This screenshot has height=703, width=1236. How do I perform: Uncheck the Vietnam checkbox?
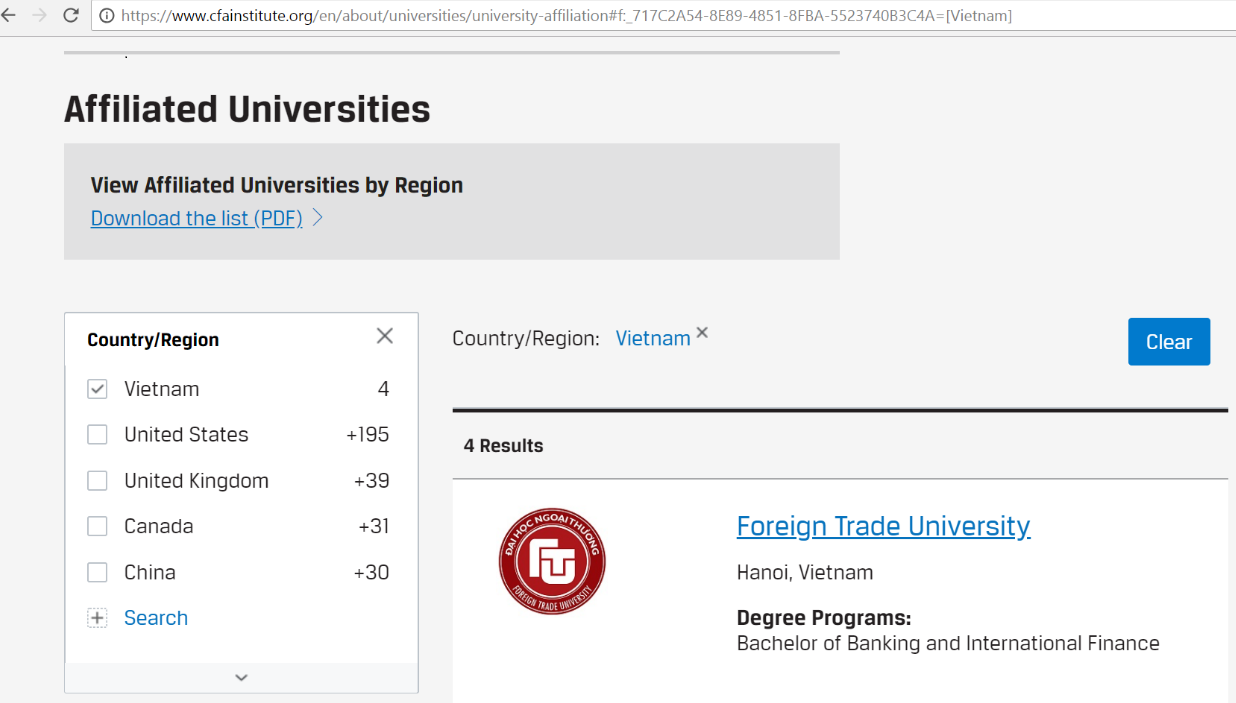tap(97, 389)
